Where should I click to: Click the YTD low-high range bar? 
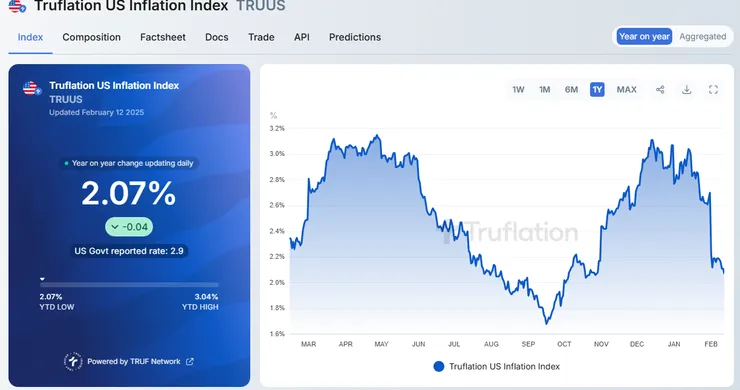[129, 285]
